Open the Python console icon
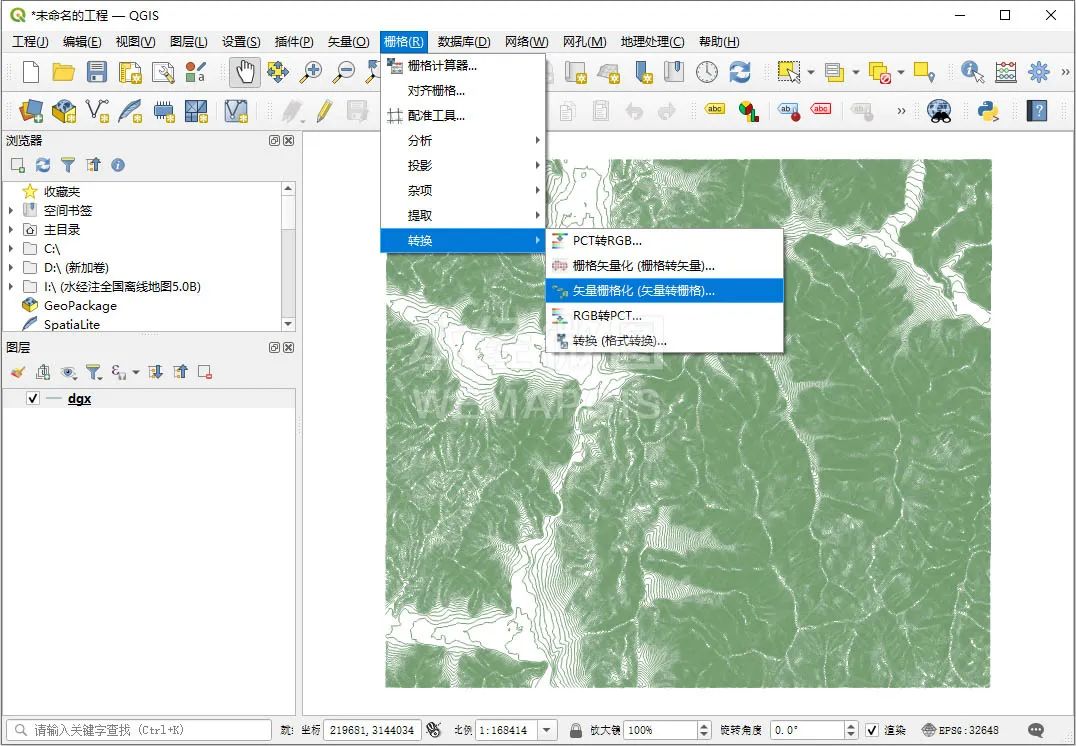1076x746 pixels. [987, 110]
